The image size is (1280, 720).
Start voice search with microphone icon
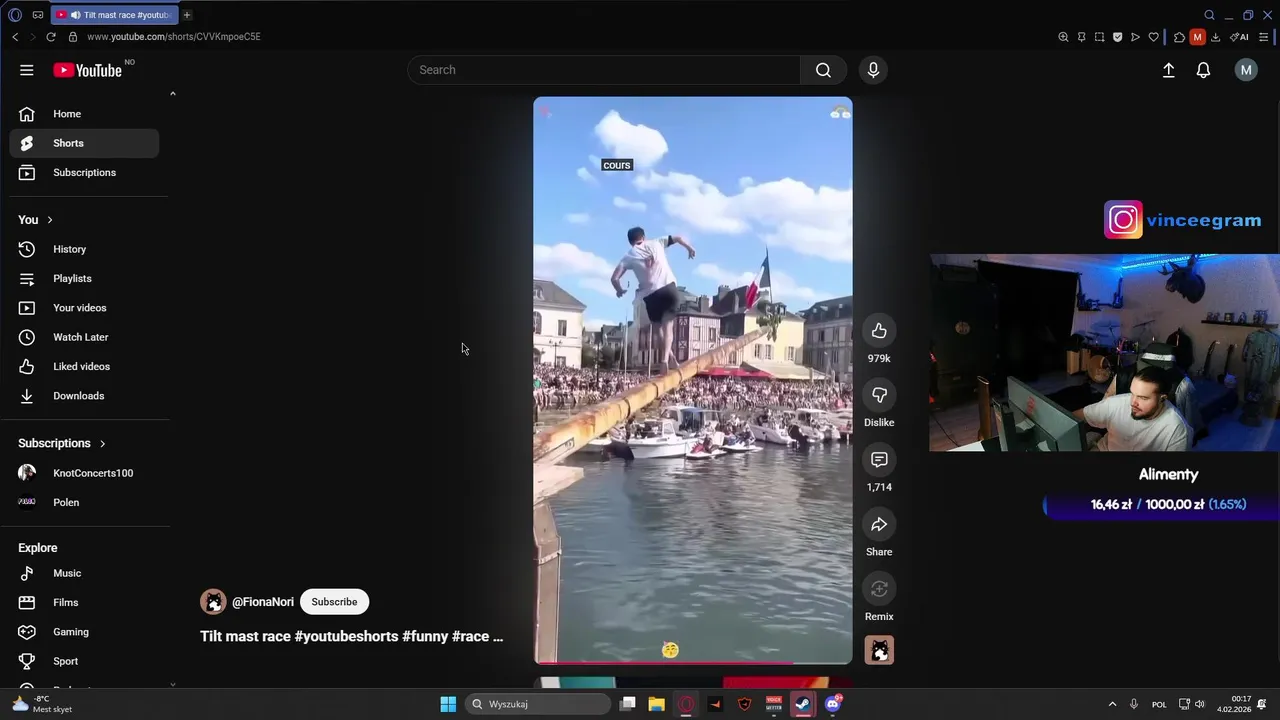tap(873, 70)
